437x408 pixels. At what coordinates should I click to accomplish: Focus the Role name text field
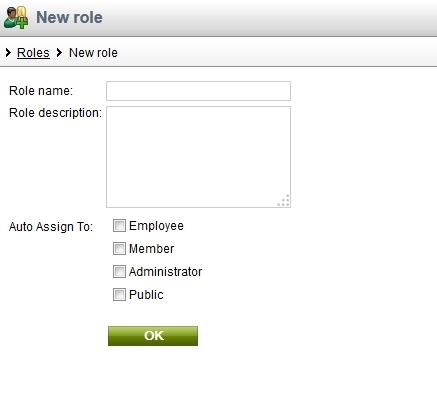(x=198, y=91)
